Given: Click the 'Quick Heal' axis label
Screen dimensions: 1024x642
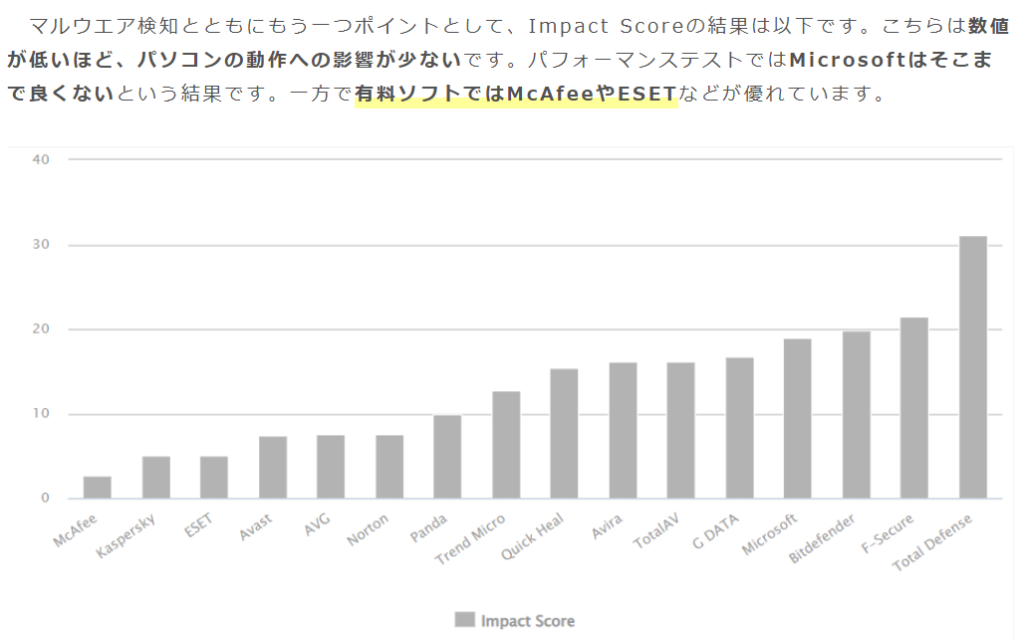Looking at the screenshot, I should 532,537.
